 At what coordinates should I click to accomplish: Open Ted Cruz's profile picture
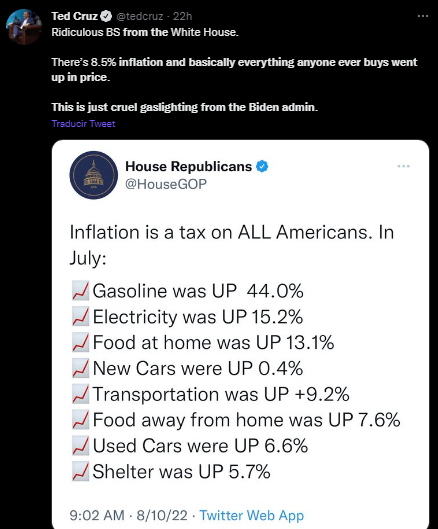[x=24, y=27]
